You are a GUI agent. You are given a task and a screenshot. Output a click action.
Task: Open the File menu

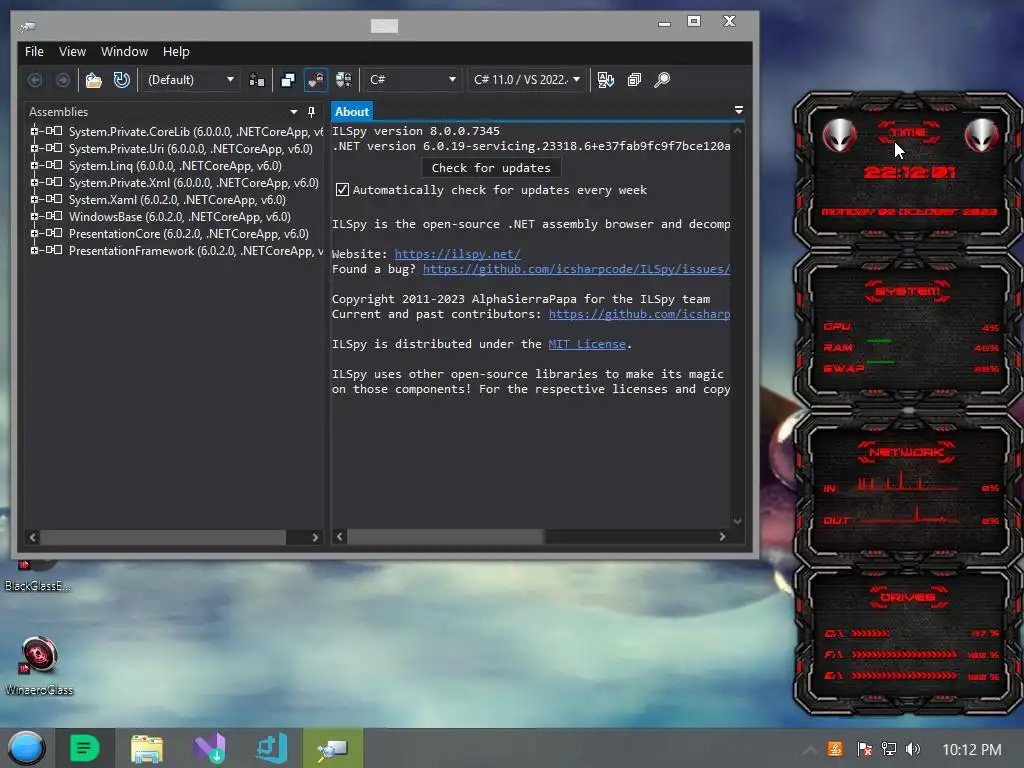point(34,52)
